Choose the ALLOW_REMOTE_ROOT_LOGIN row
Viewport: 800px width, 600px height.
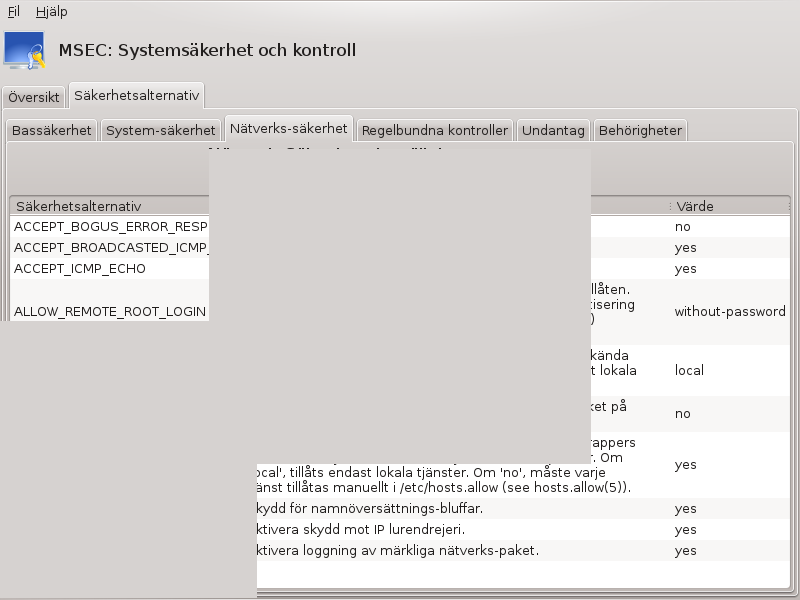click(110, 311)
